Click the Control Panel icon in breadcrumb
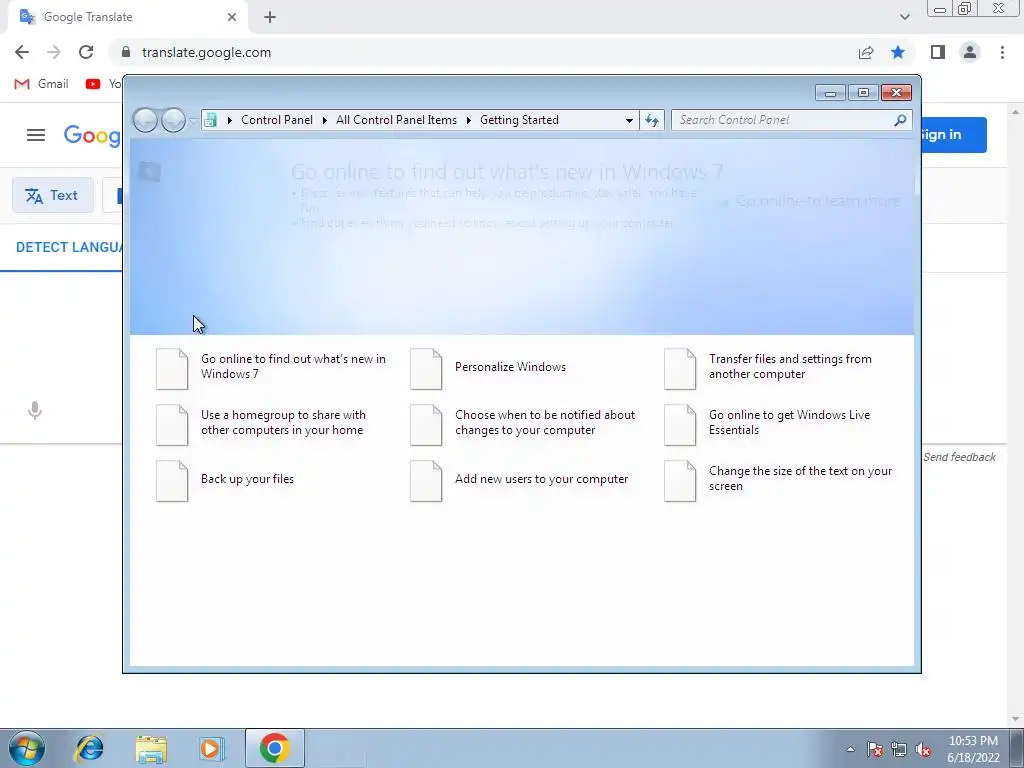 point(210,120)
